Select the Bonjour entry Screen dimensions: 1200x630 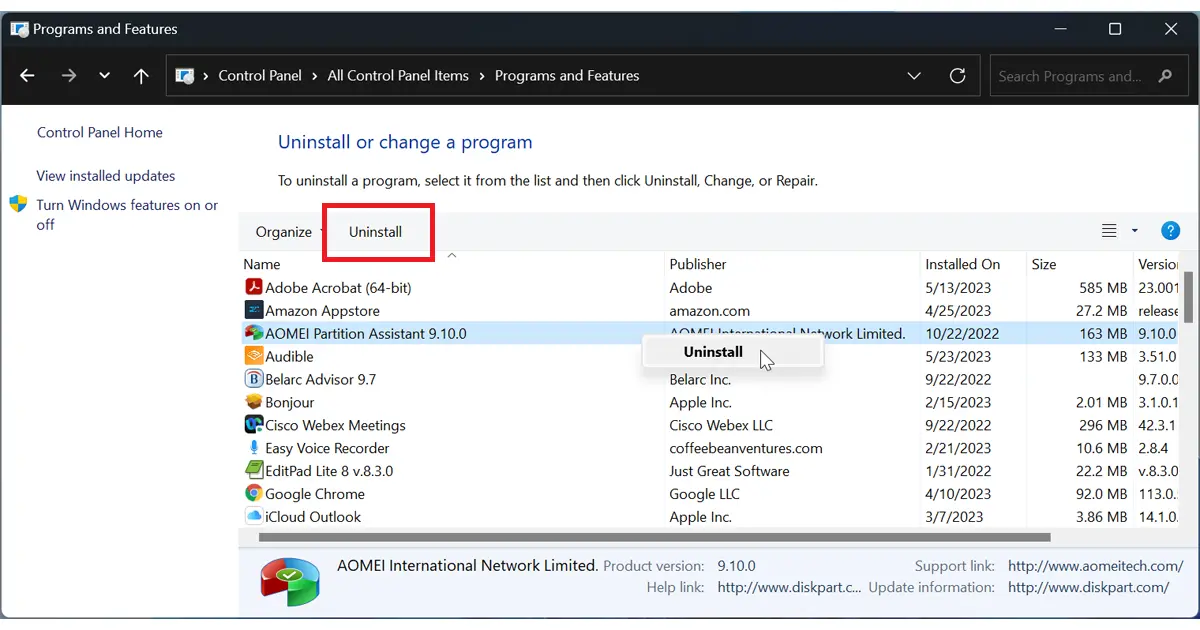[x=289, y=402]
